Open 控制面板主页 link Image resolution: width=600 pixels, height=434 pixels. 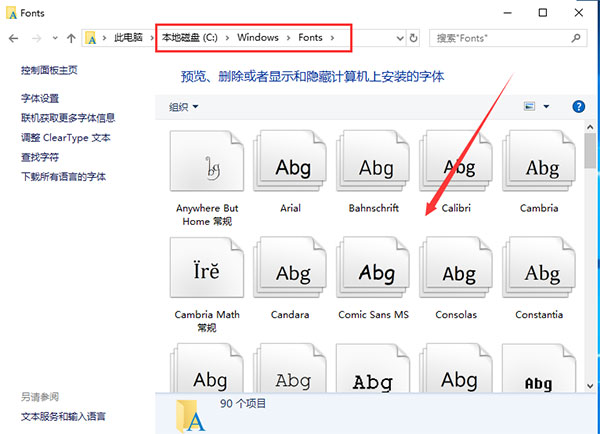pos(49,70)
